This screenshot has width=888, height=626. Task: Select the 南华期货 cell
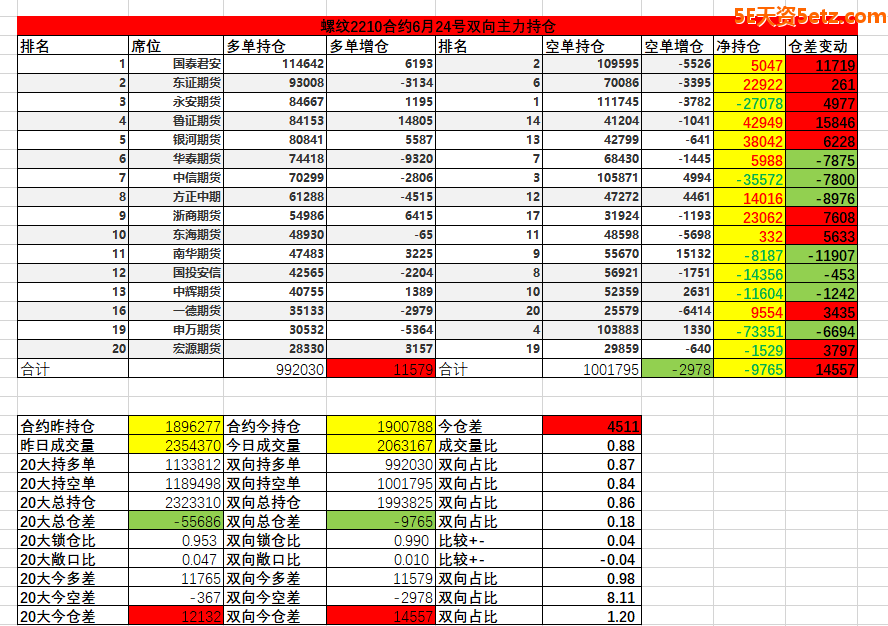click(176, 254)
